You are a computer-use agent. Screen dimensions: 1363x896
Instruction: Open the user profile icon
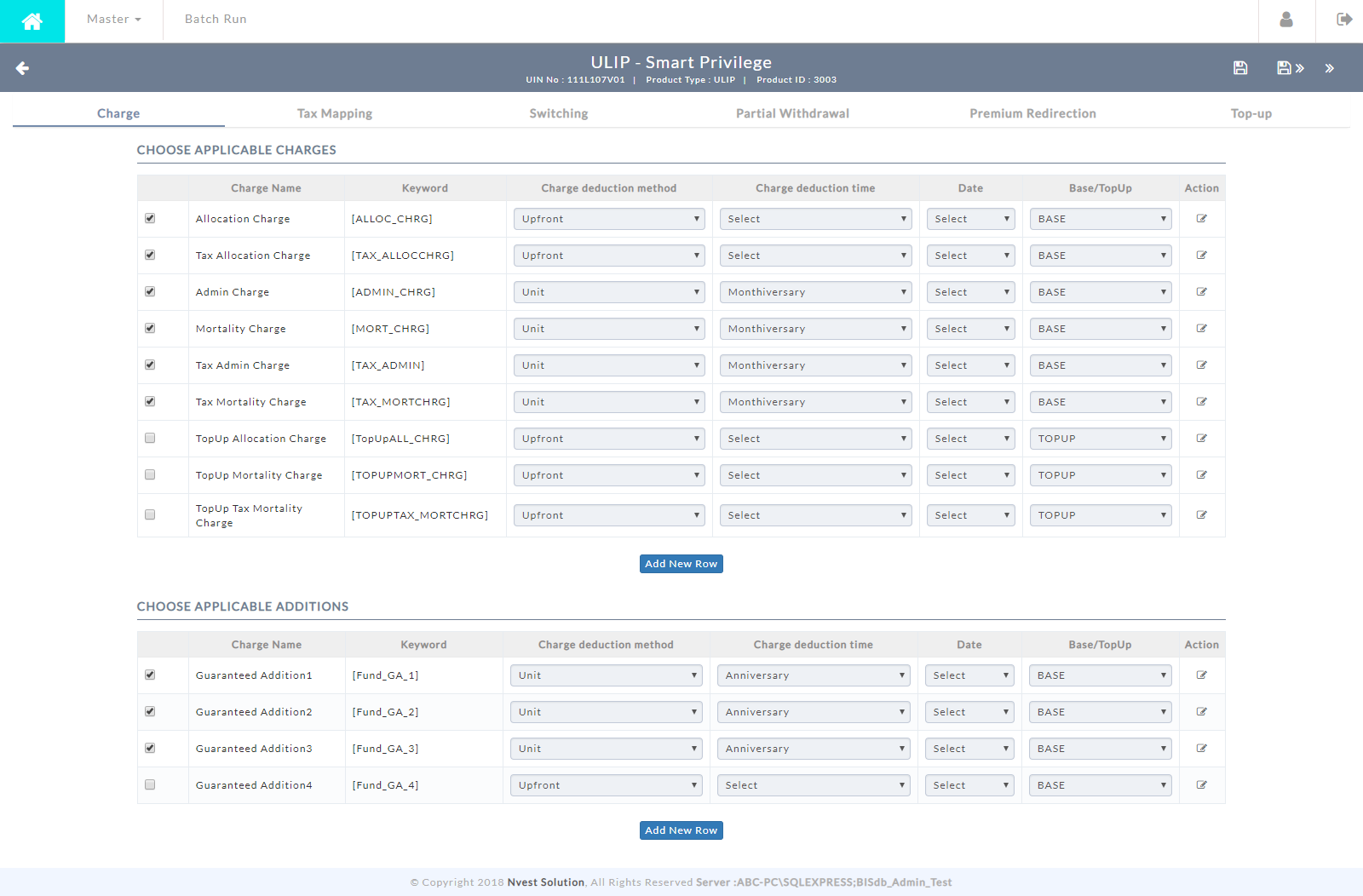coord(1286,20)
